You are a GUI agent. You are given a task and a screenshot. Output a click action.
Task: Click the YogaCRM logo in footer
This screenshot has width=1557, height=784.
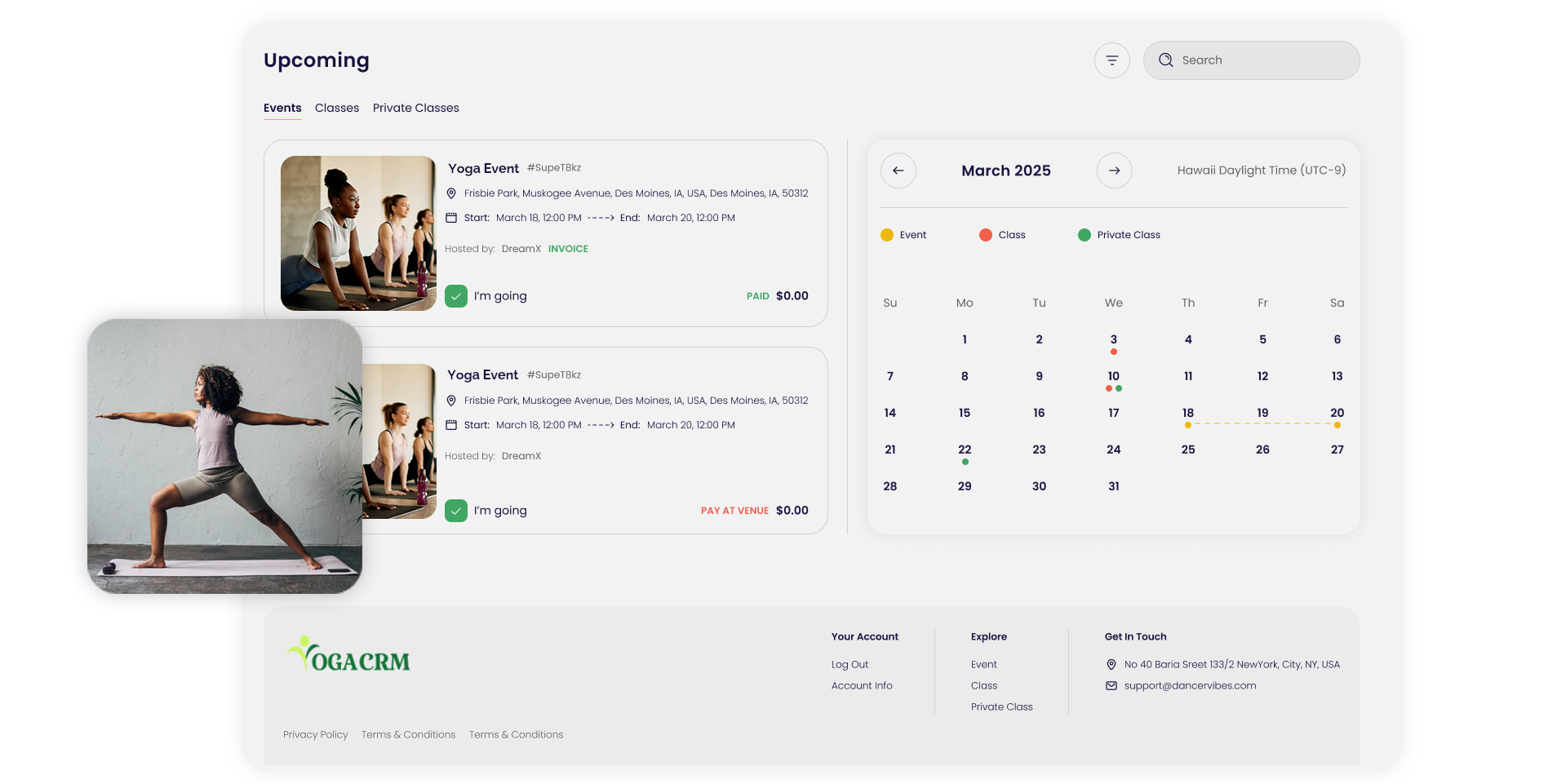(349, 655)
